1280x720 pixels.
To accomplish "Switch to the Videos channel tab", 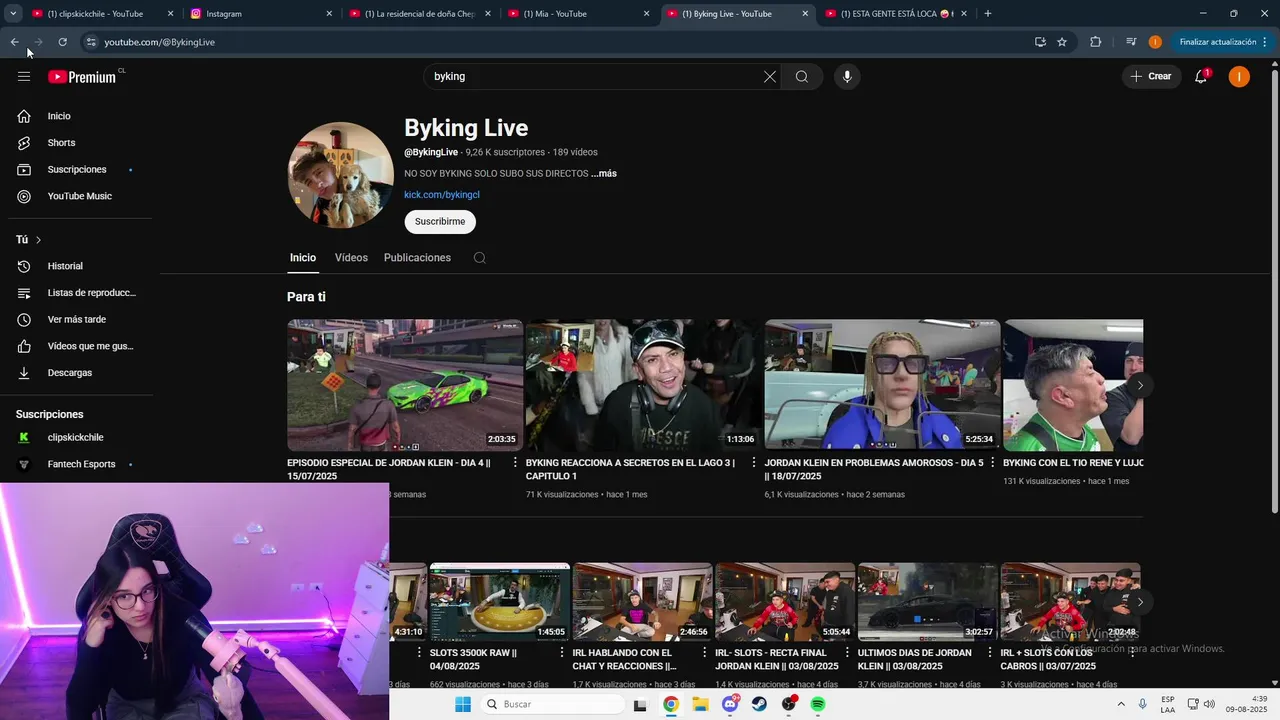I will coord(351,258).
